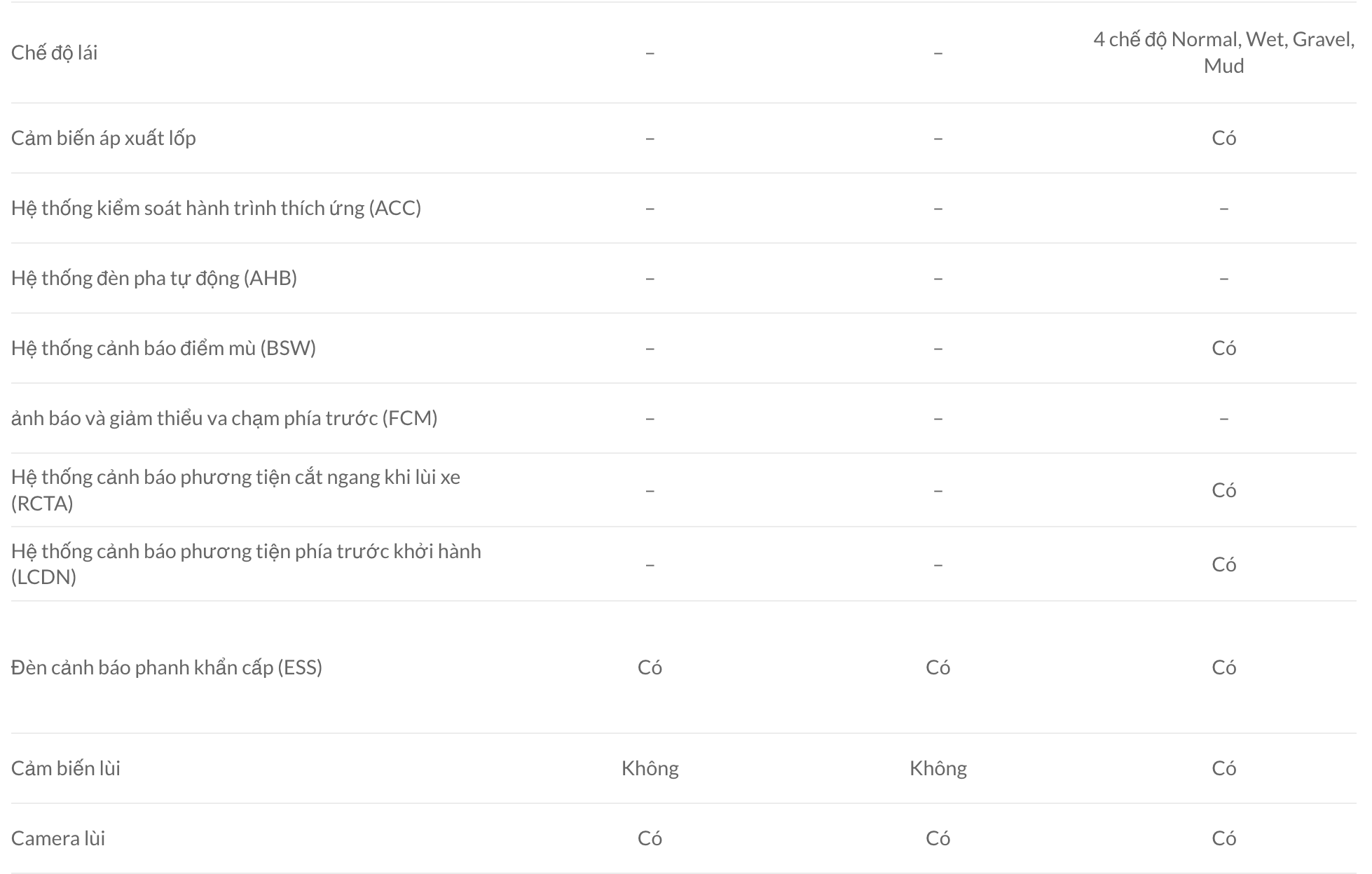The height and width of the screenshot is (874, 1372).
Task: Click "Có" in the LCDN row
Action: point(1223,564)
